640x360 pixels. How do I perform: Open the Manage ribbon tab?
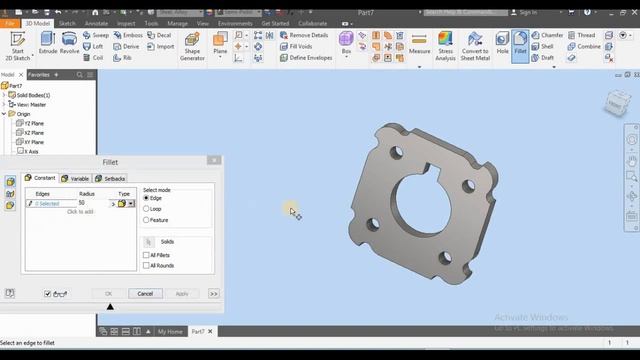coord(178,24)
